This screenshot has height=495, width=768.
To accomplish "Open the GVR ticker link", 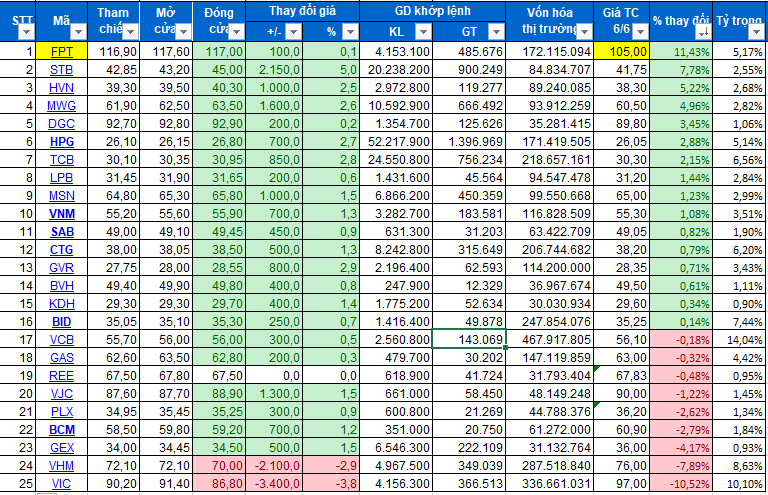I will (x=62, y=268).
